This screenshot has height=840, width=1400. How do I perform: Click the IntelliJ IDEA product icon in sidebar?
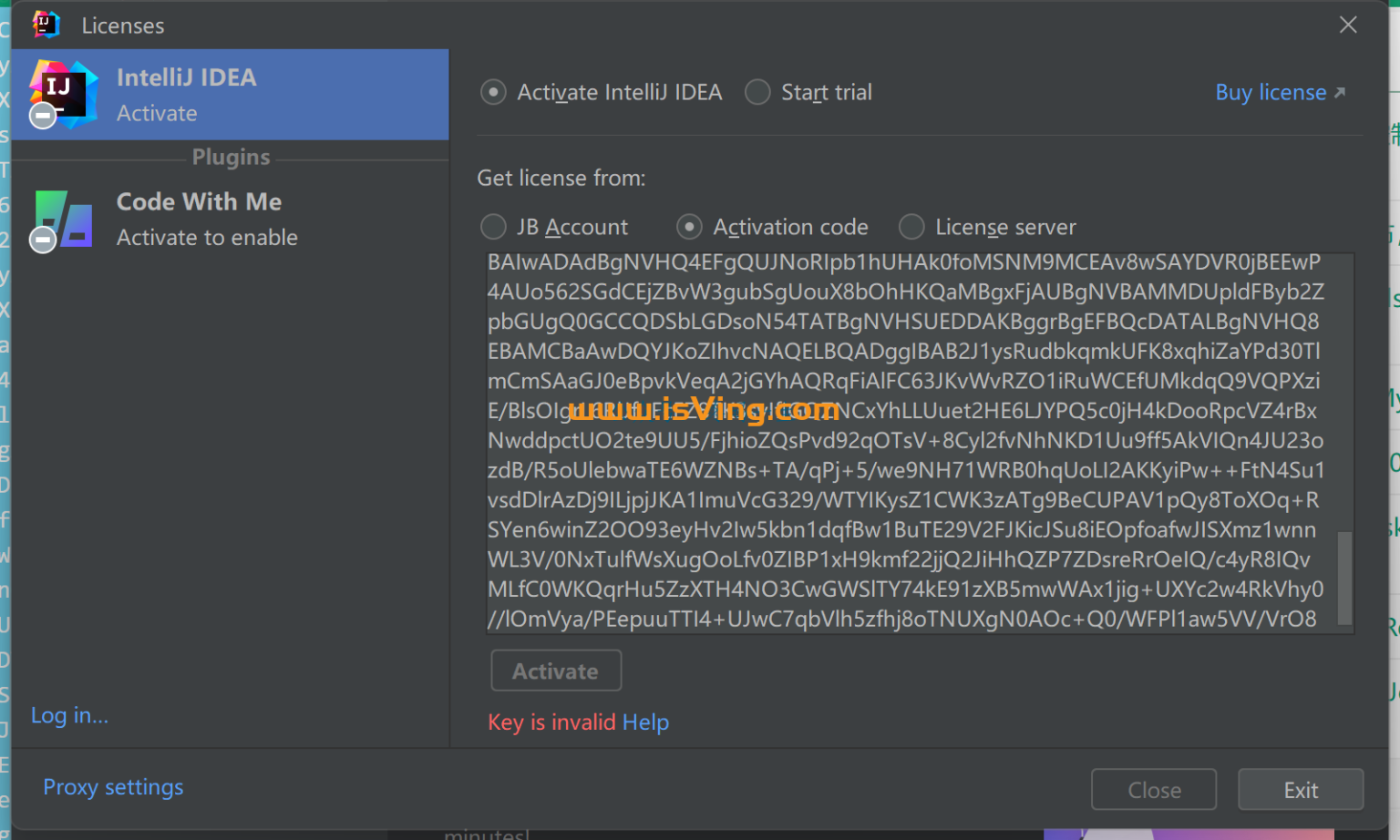click(62, 94)
